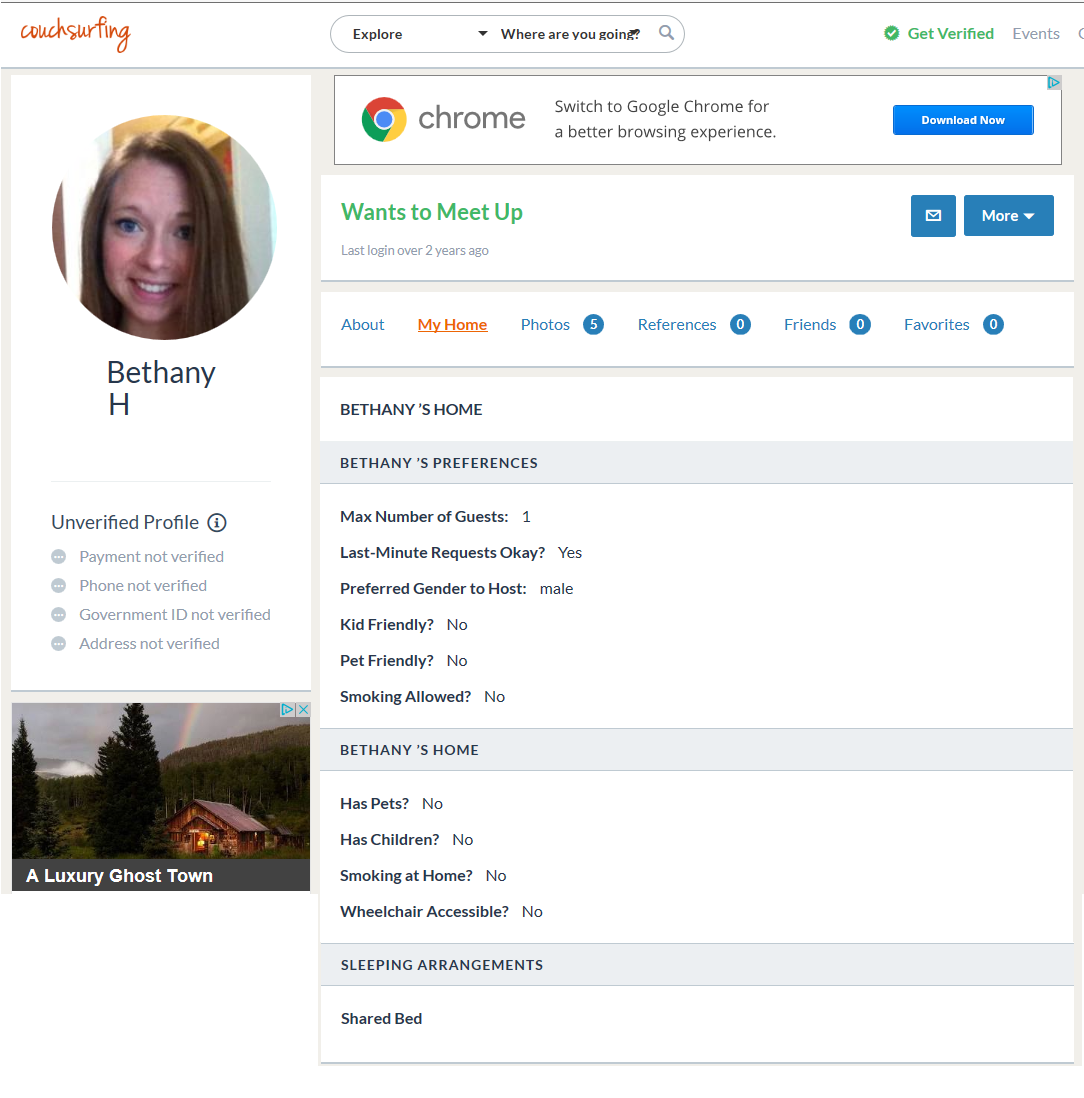Click the circular profile photo
The image size is (1084, 1098).
click(164, 227)
